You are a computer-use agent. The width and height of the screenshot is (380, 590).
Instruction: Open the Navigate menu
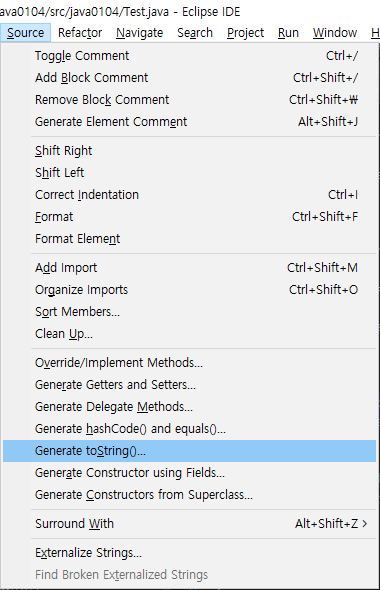[140, 33]
